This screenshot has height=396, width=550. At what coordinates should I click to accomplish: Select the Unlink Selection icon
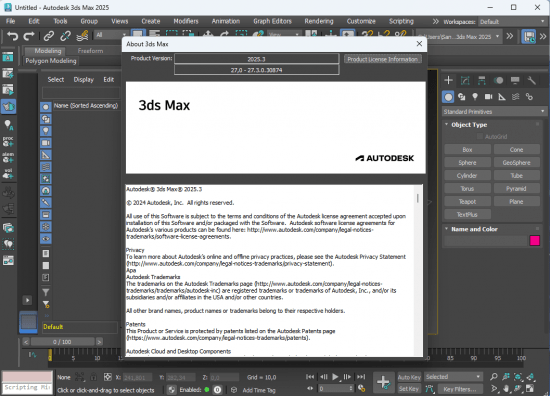tap(65, 36)
